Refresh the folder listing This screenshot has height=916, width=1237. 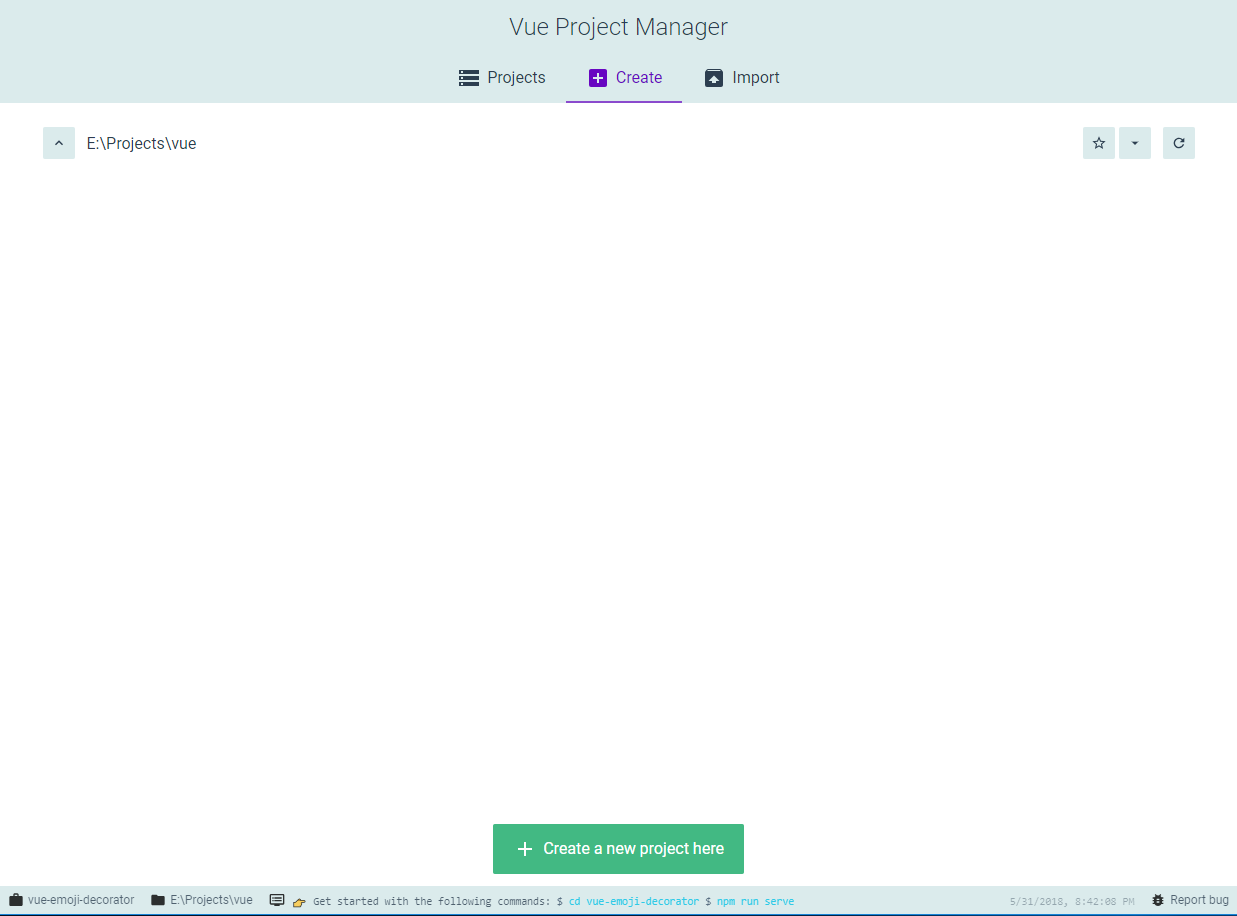click(x=1178, y=142)
